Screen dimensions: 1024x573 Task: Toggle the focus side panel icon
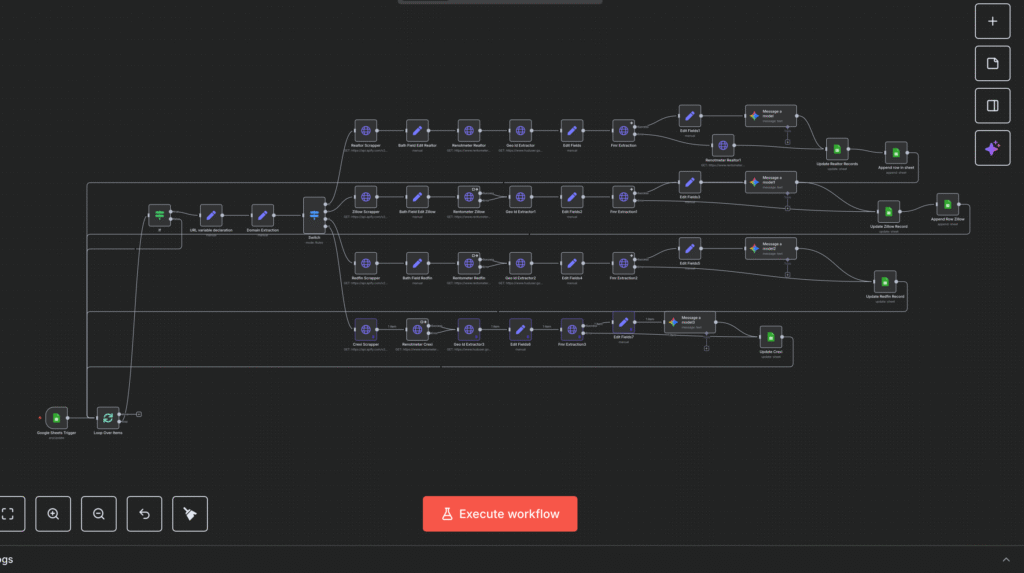pos(992,106)
